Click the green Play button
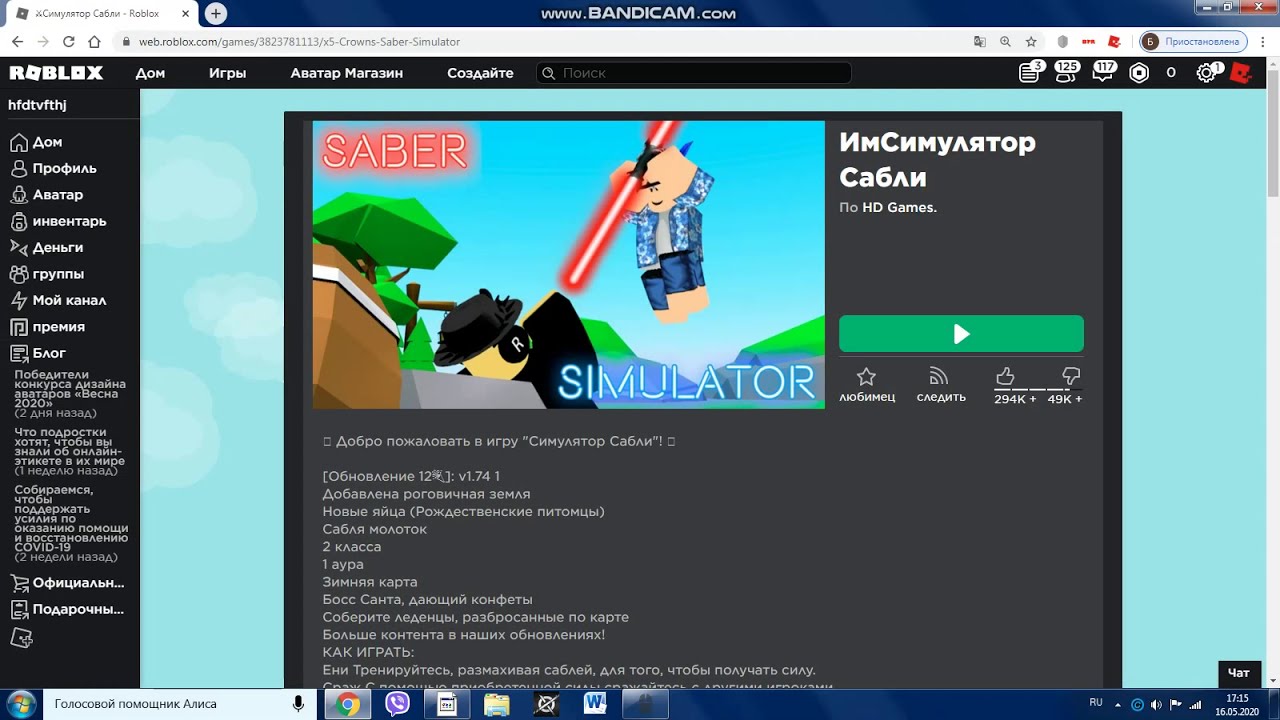This screenshot has width=1280, height=720. click(961, 334)
